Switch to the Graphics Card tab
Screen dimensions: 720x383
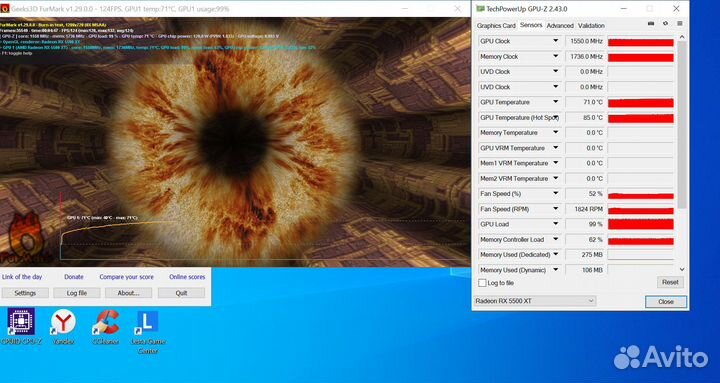[x=496, y=26]
